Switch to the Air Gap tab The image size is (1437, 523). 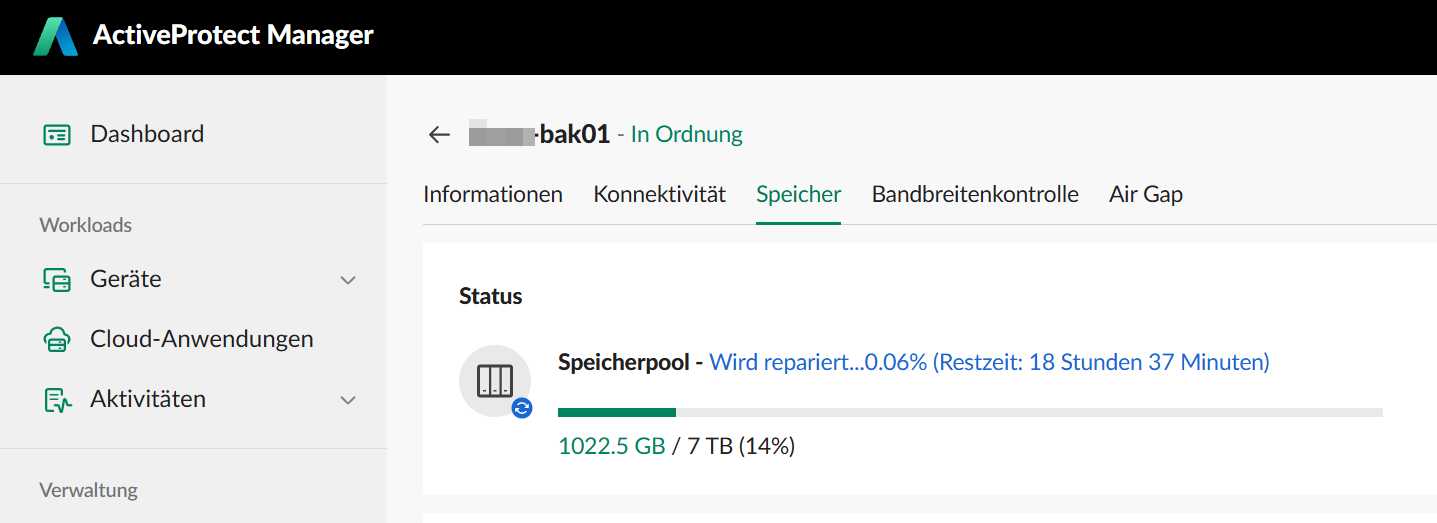click(x=1146, y=194)
